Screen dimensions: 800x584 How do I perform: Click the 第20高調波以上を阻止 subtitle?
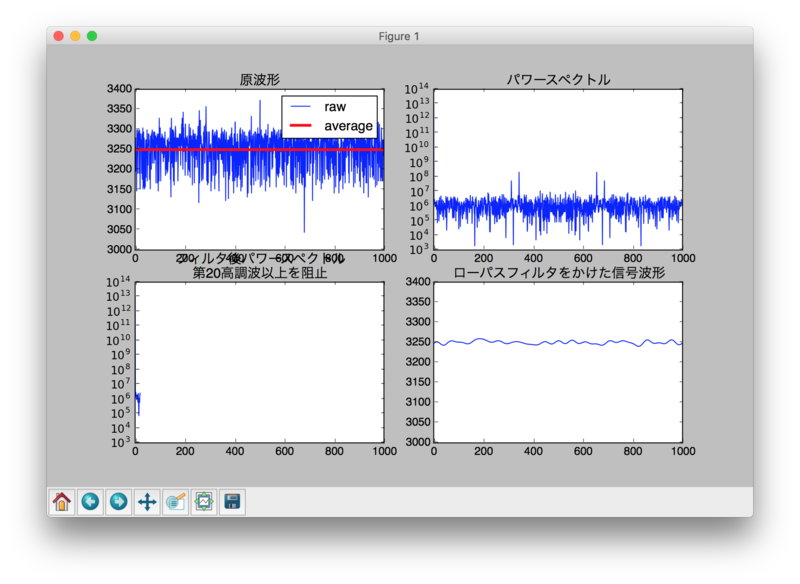click(x=260, y=273)
